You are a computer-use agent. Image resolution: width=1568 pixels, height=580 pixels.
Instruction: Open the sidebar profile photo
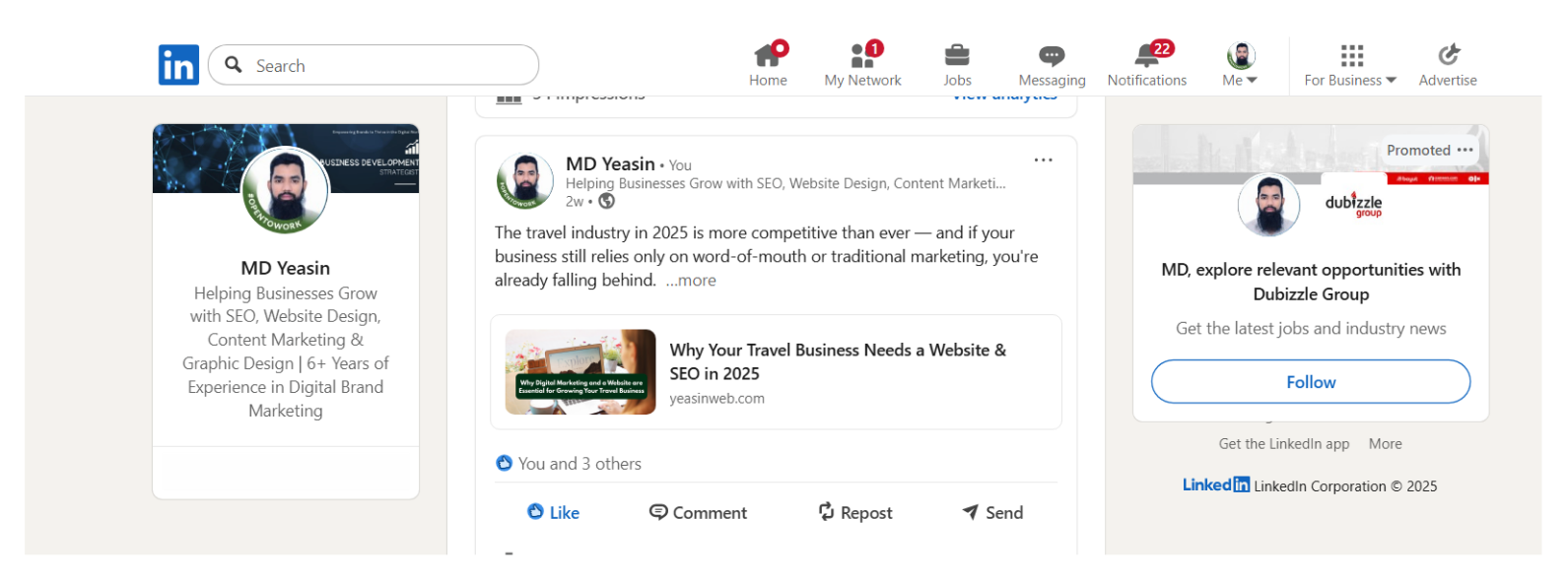285,191
